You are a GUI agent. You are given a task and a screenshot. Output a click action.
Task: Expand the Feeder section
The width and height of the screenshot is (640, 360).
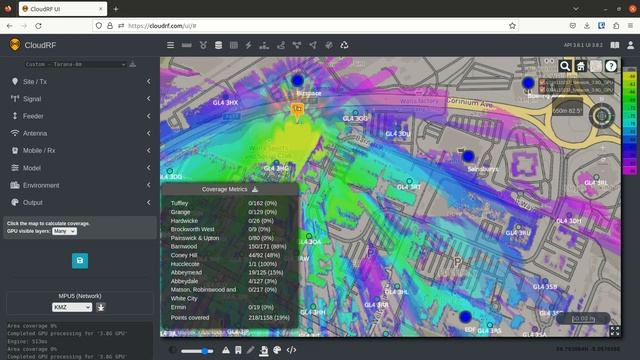tap(80, 116)
